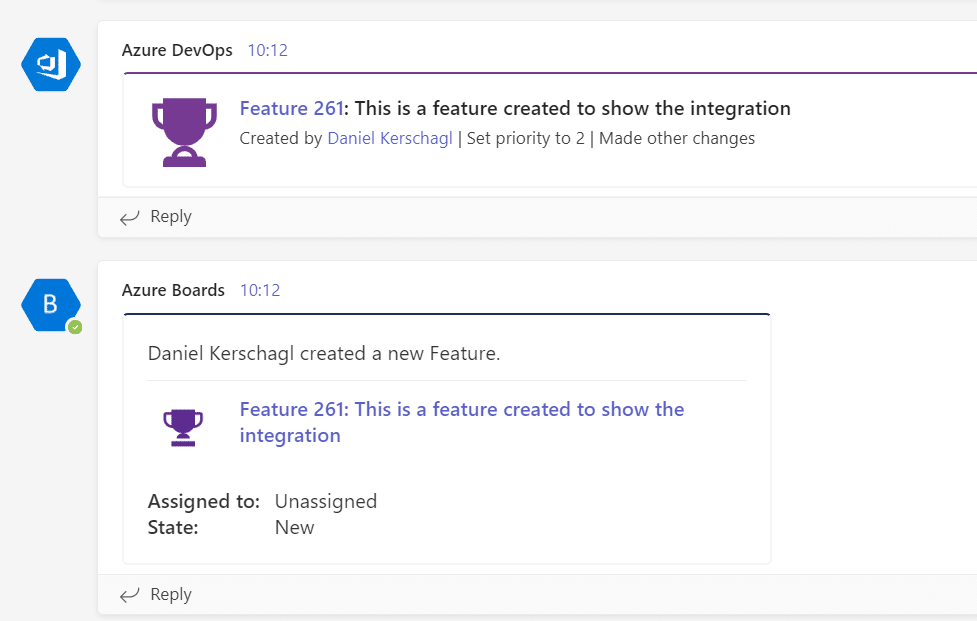Click the 10:12 timestamp on Azure Boards message
Viewport: 977px width, 621px height.
(260, 290)
